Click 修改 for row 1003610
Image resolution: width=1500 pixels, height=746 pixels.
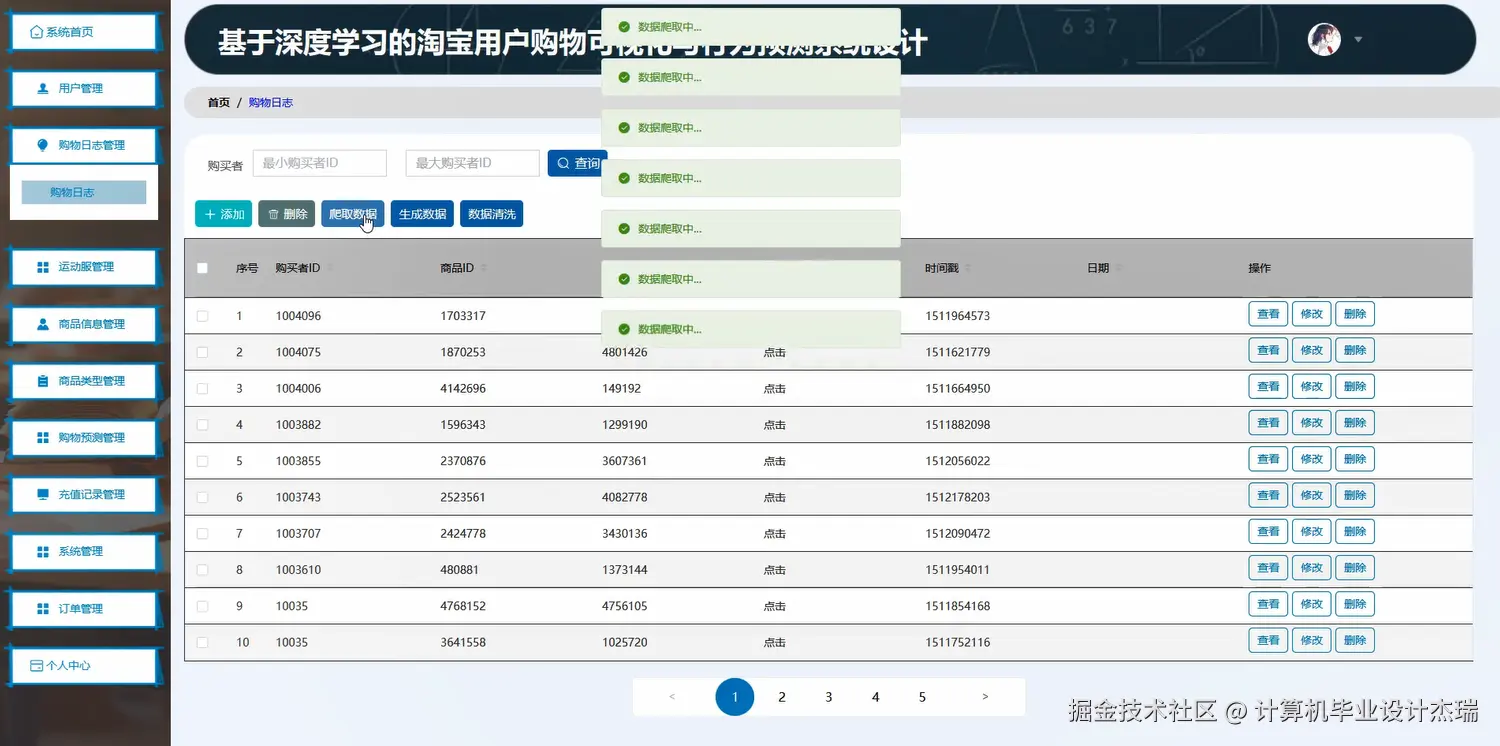tap(1311, 568)
